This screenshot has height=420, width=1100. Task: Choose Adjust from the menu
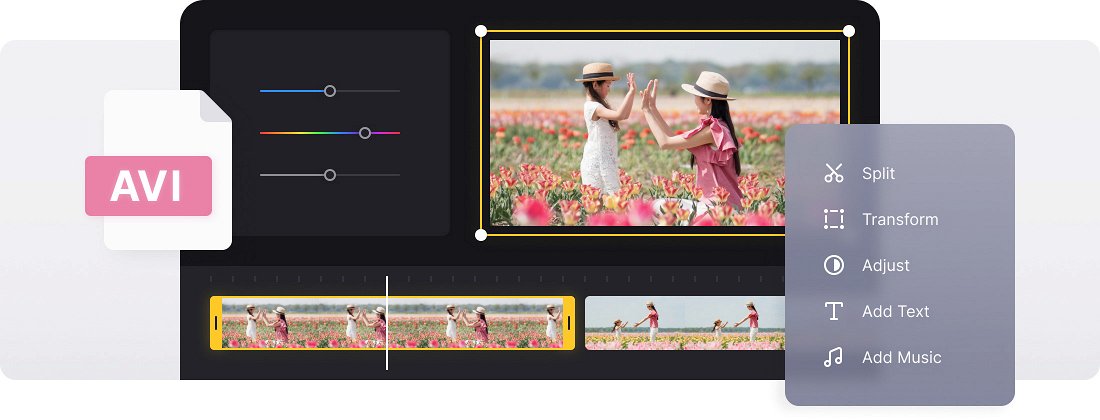coord(885,265)
